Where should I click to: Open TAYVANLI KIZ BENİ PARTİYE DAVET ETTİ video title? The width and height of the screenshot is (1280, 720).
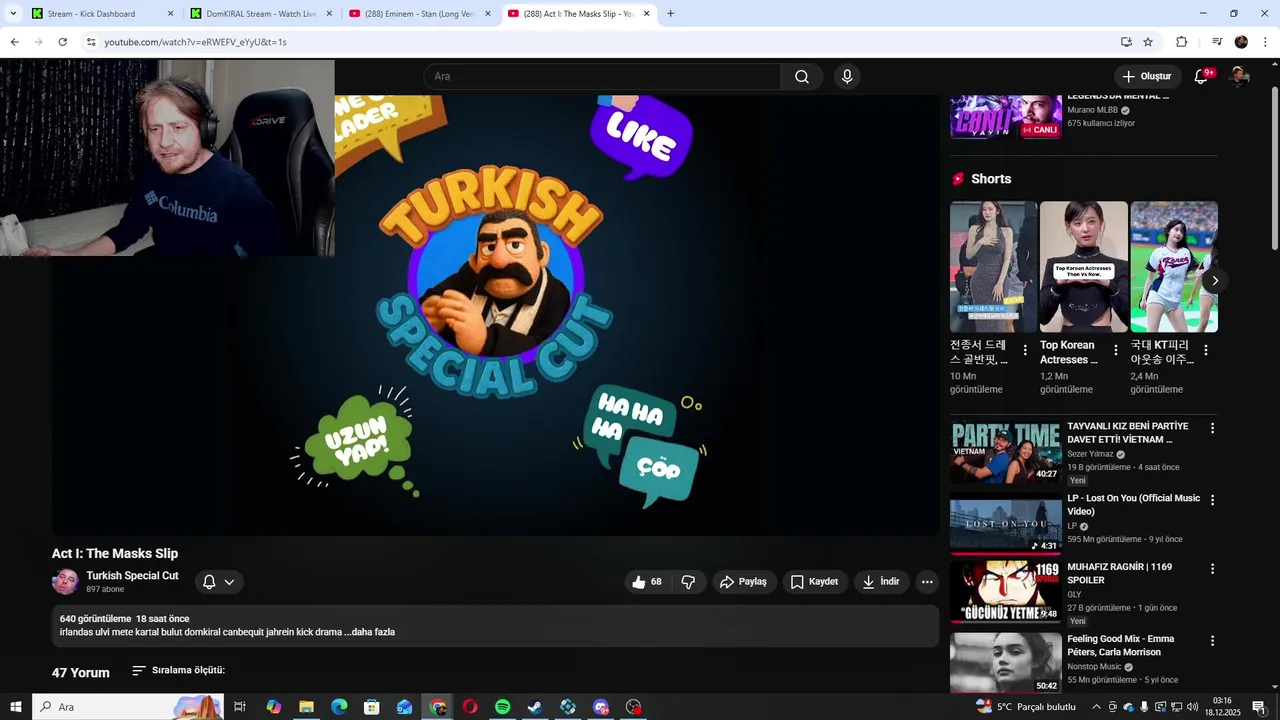(x=1128, y=433)
